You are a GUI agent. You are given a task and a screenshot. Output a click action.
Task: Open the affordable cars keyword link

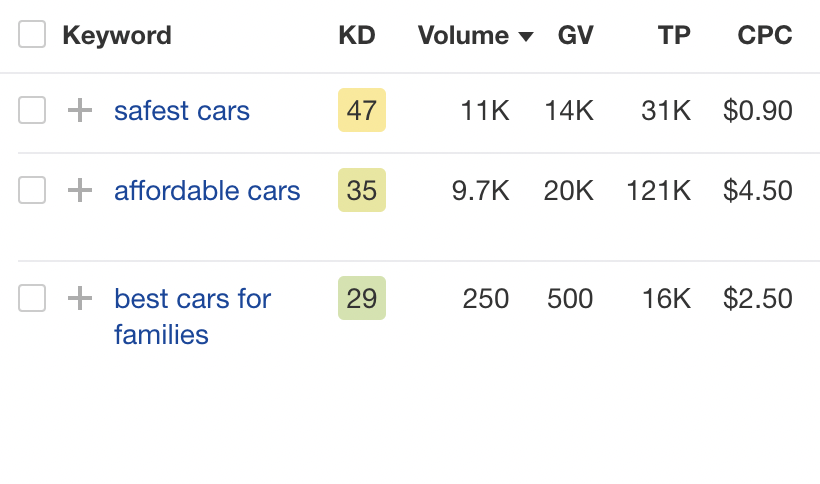coord(207,190)
